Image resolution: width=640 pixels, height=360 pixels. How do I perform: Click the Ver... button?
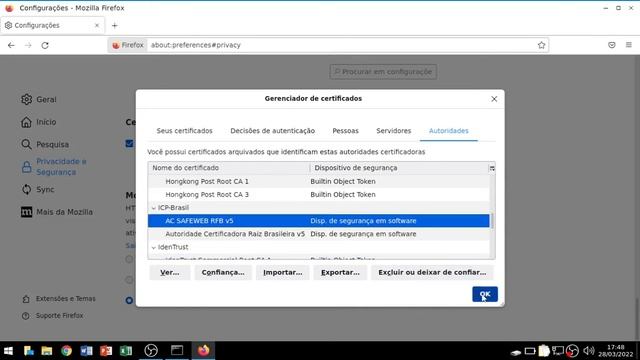point(169,272)
